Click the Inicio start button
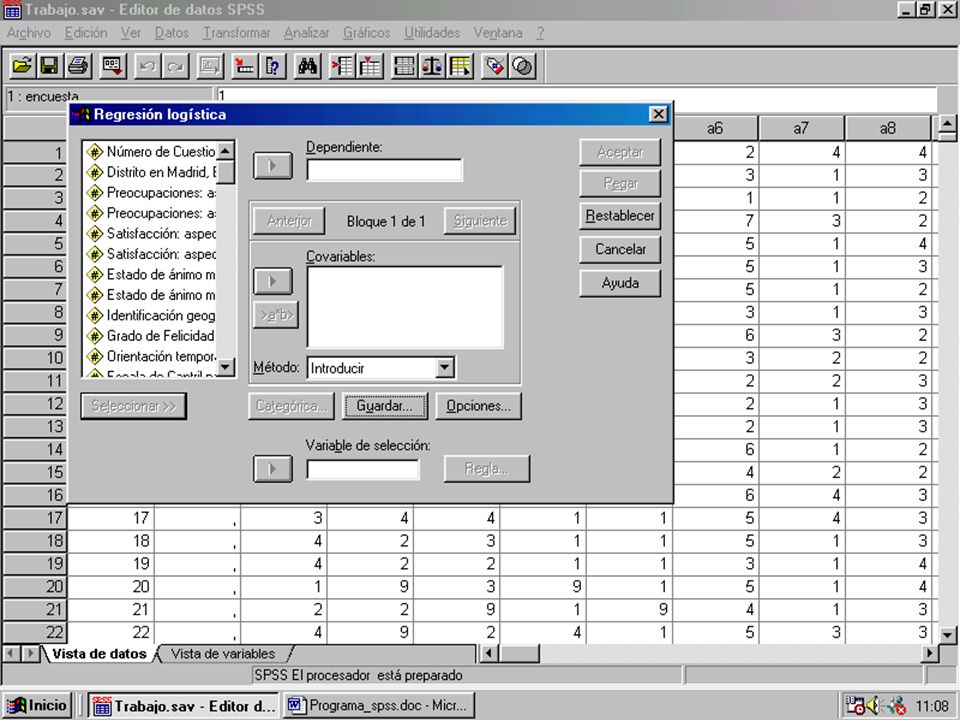The width and height of the screenshot is (960, 720). 37,705
